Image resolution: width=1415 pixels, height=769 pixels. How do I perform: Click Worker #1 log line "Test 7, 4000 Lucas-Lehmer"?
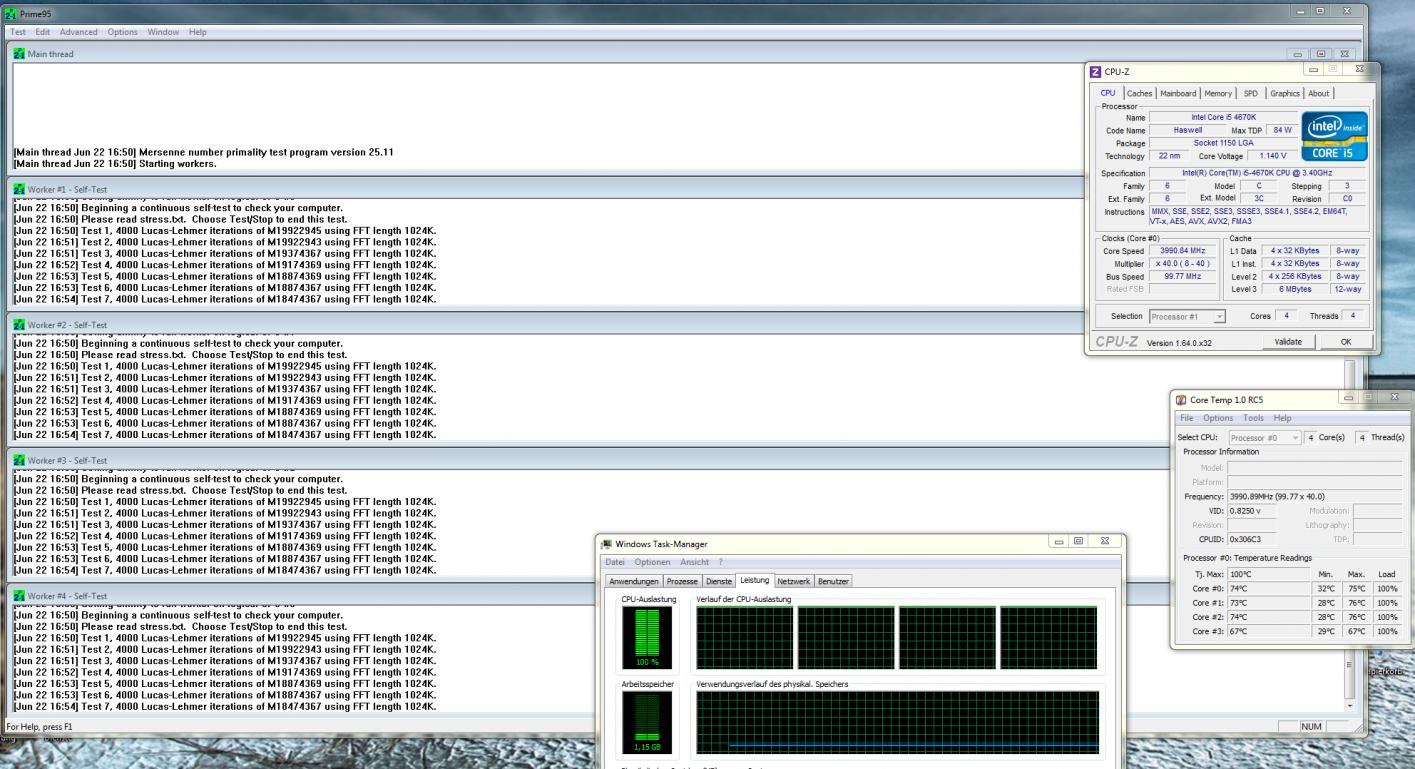click(x=225, y=299)
